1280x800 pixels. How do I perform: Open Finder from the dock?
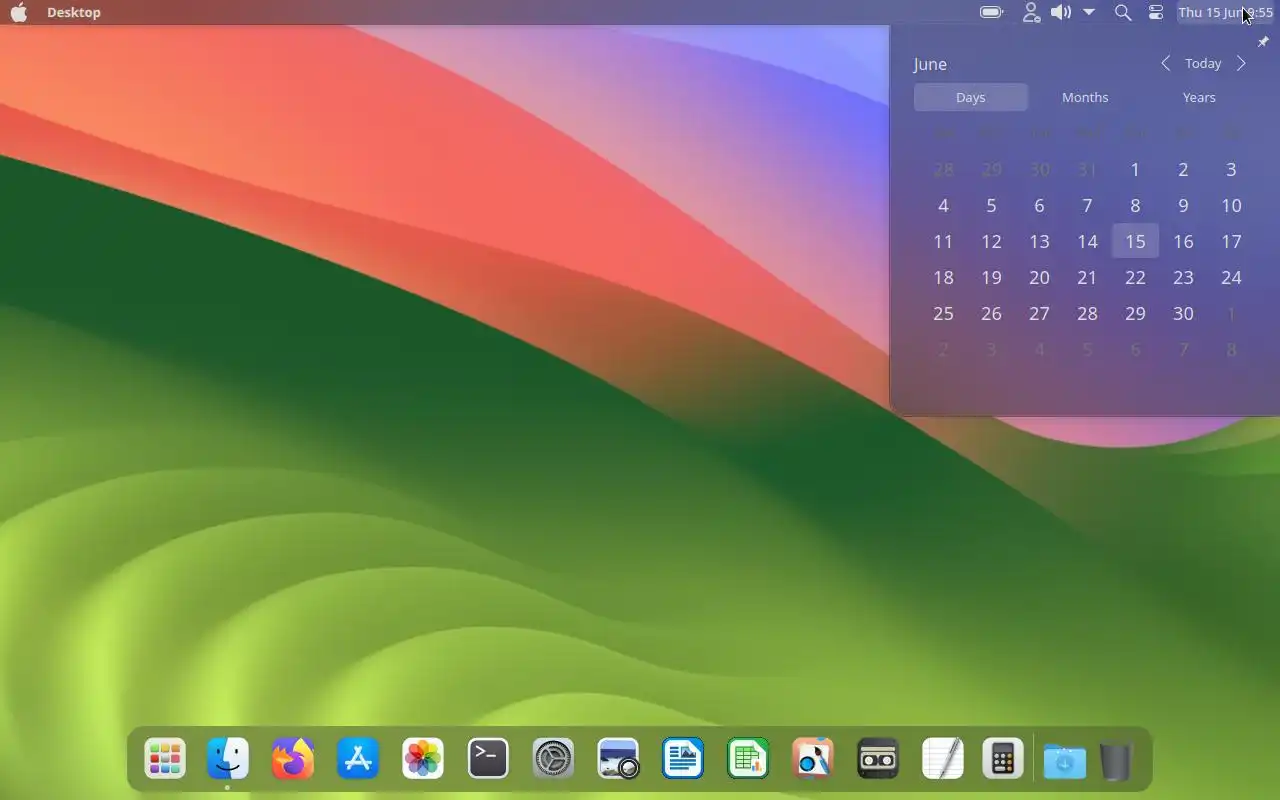pos(228,759)
